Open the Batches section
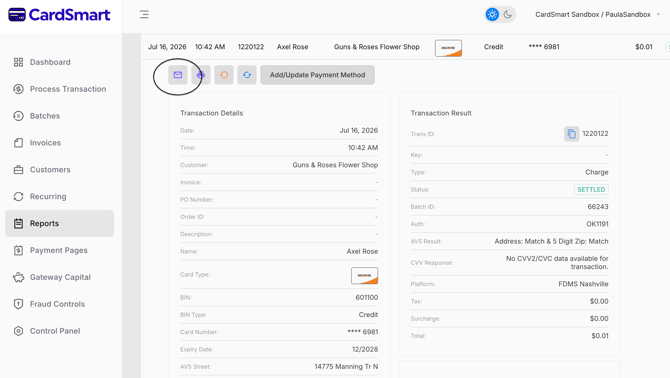 coord(59,116)
